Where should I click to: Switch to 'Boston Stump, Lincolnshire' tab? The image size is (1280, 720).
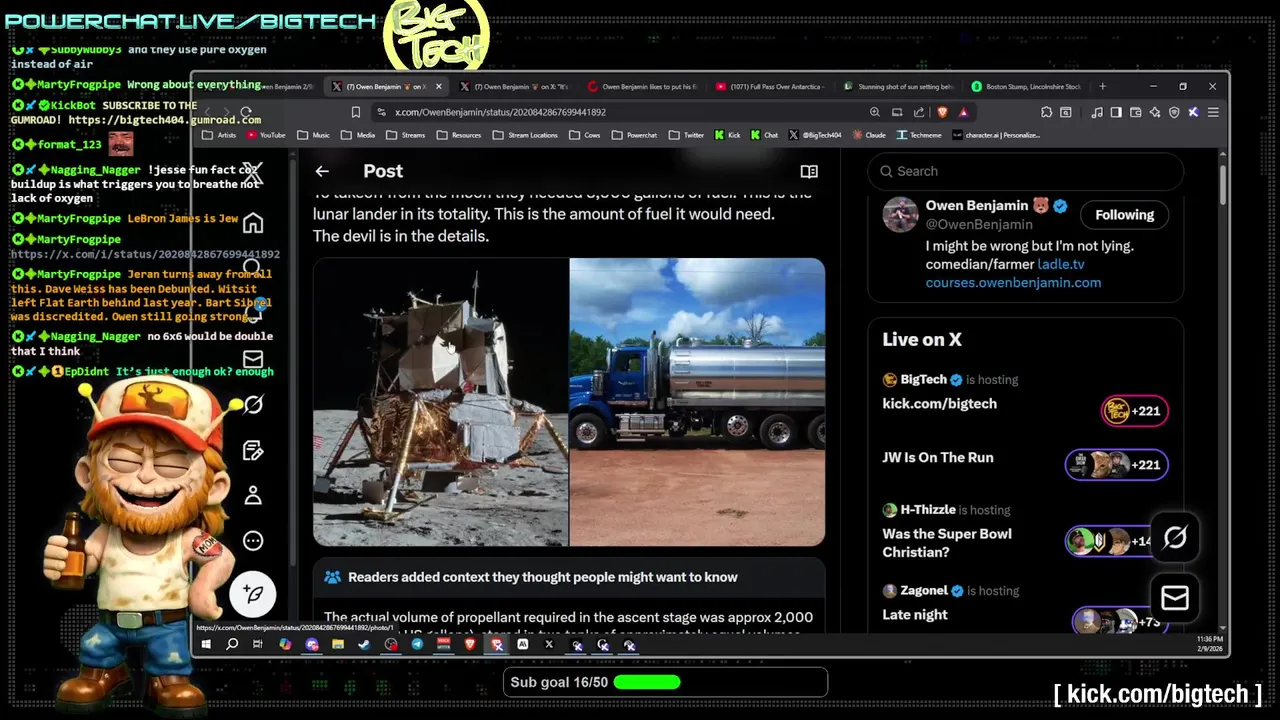click(x=1028, y=87)
